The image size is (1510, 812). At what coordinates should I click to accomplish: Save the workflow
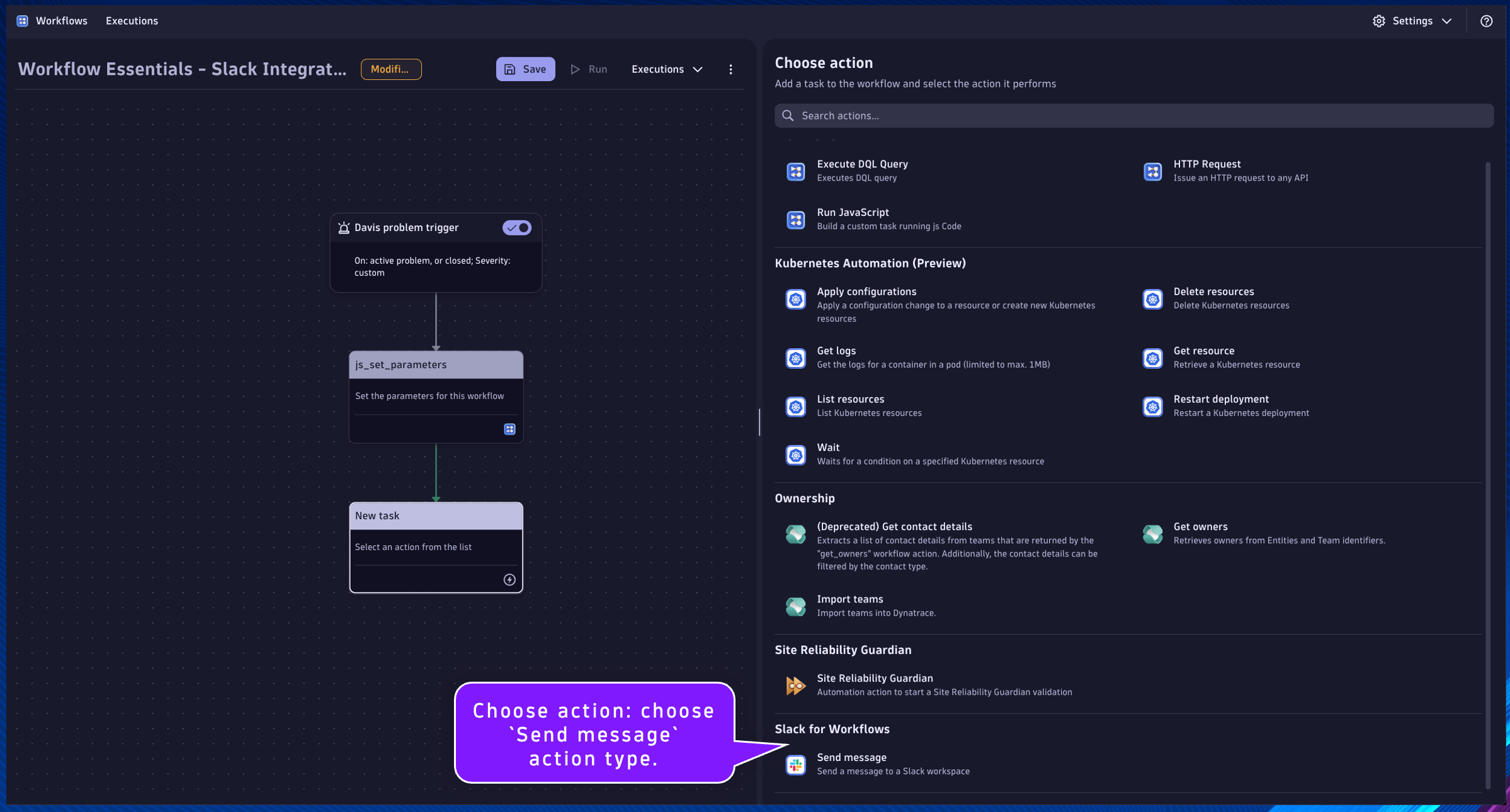coord(525,69)
